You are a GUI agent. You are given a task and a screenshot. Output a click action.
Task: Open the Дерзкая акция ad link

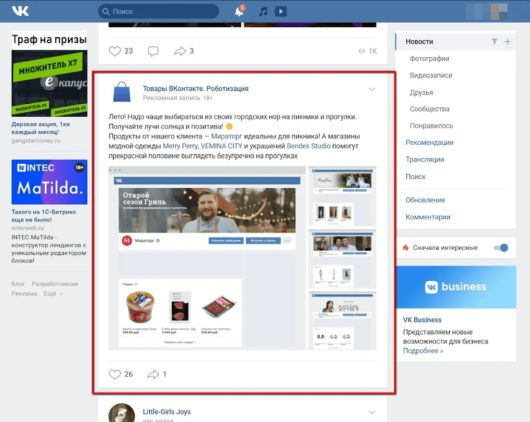click(41, 128)
